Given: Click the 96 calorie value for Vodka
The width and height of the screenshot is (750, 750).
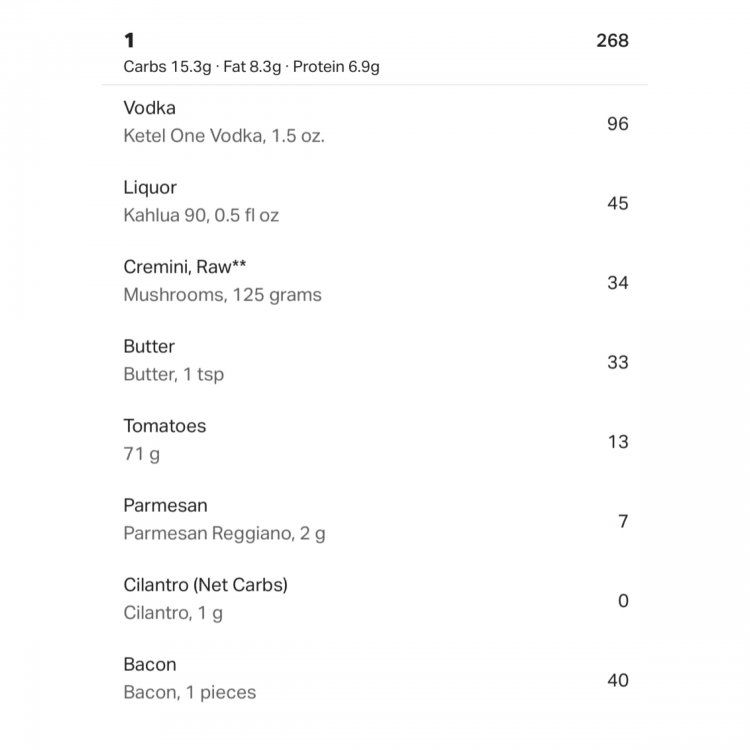Looking at the screenshot, I should click(x=618, y=124).
